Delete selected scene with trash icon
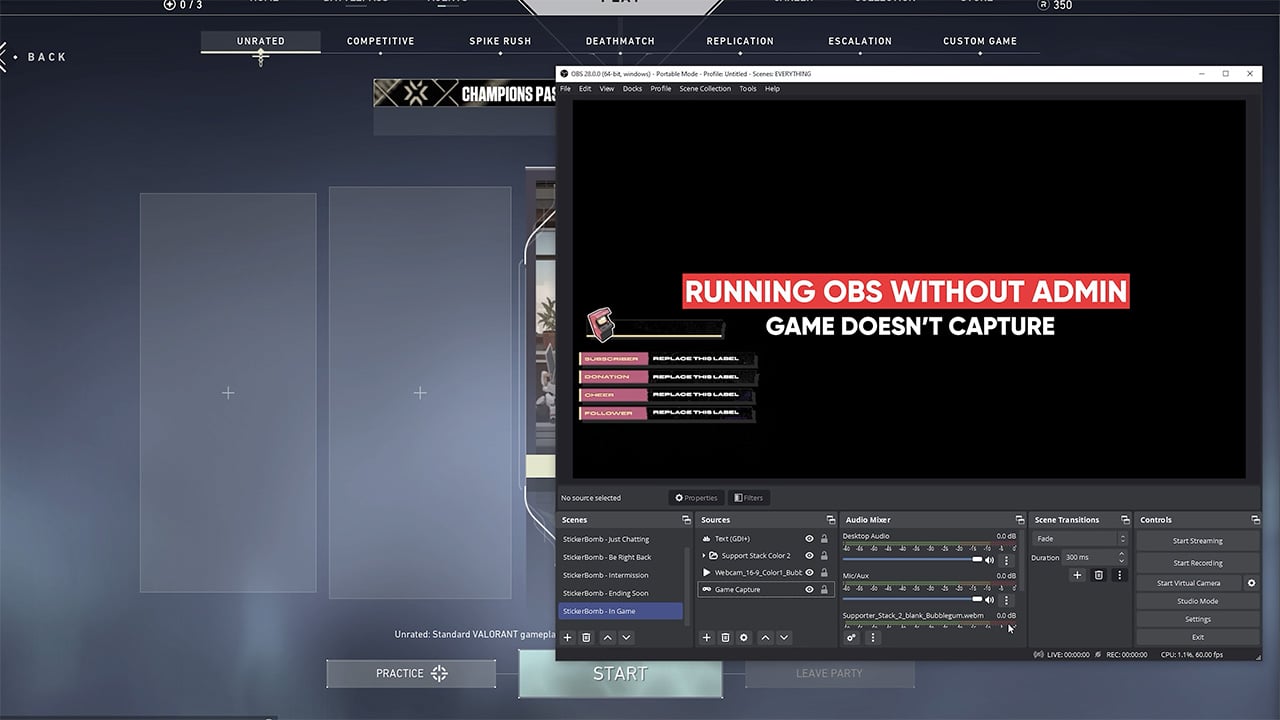1280x720 pixels. pos(587,637)
